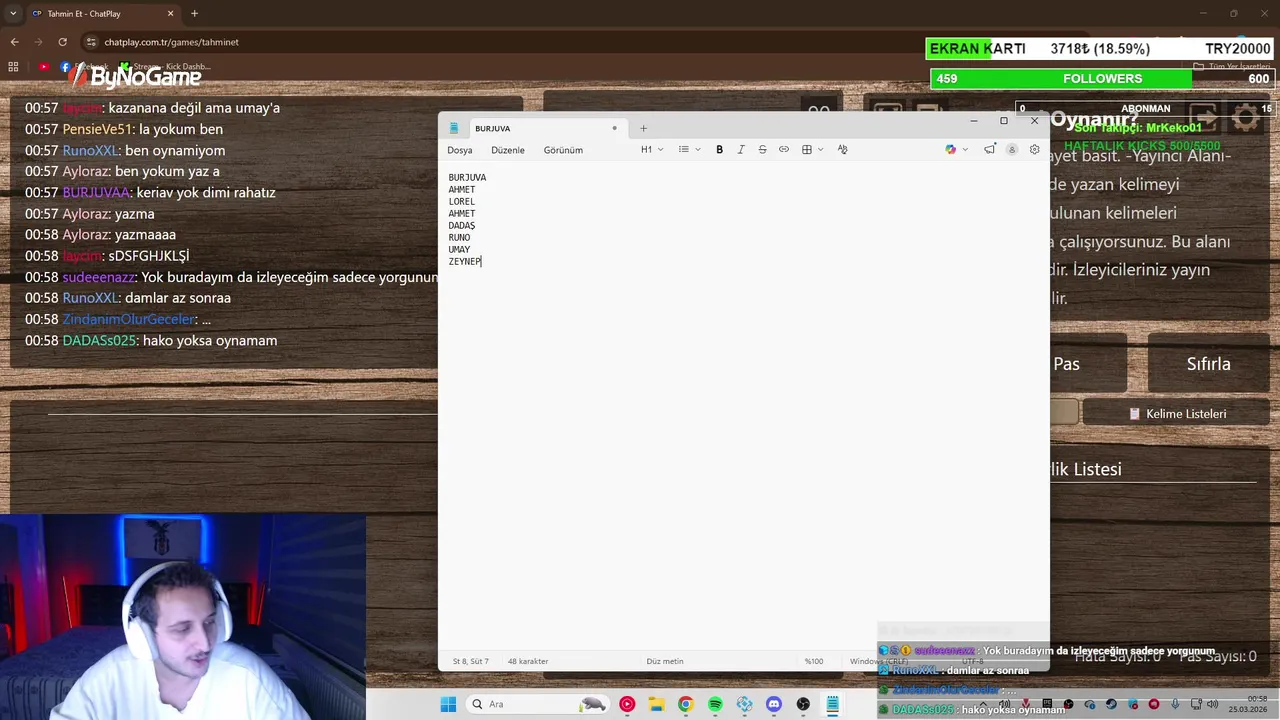Open the Görünüm menu
Screen dimensions: 1280x720
click(563, 150)
